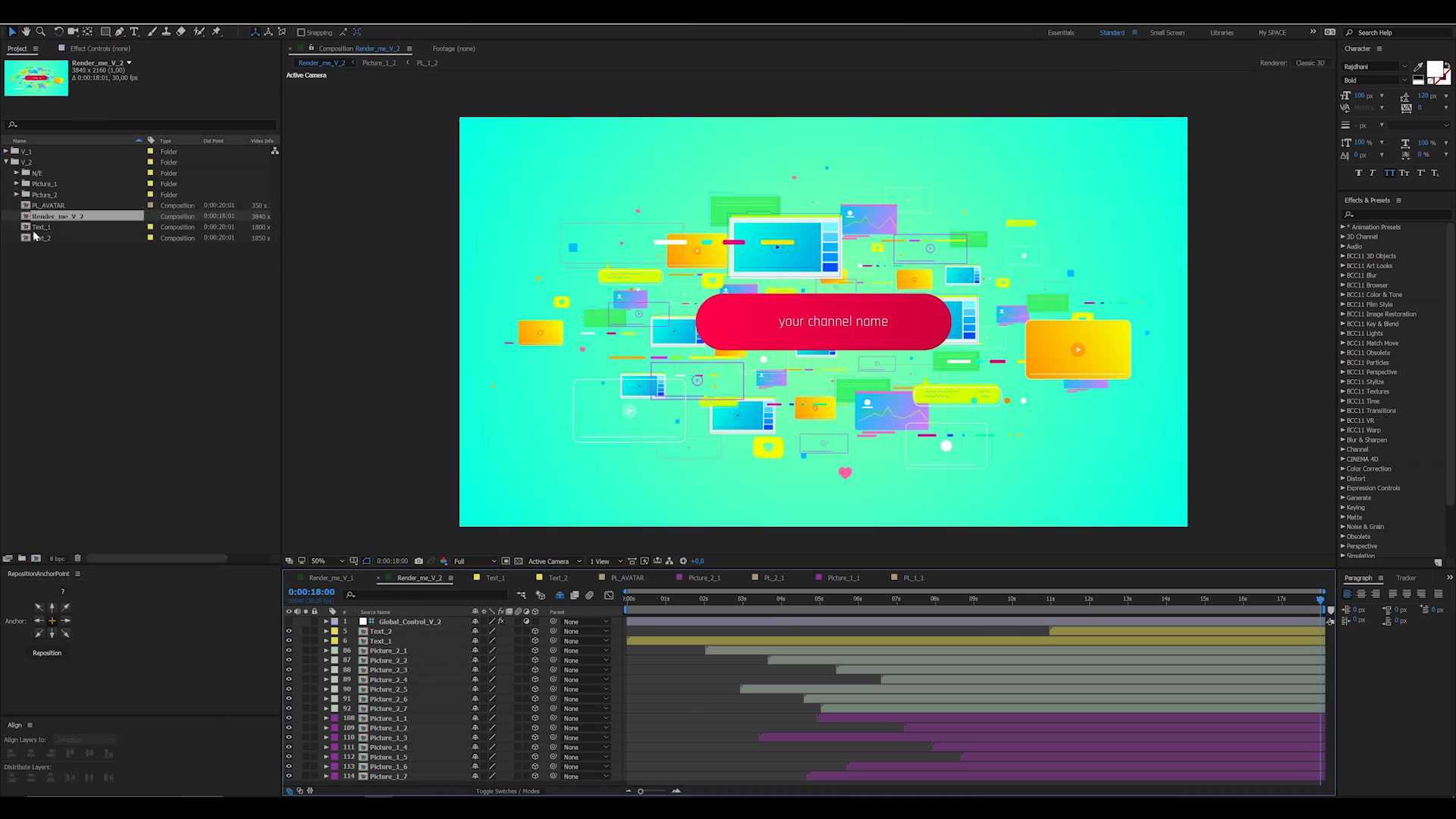Enable the Snapping checkbox
Screen dimensions: 1456x819
click(301, 33)
